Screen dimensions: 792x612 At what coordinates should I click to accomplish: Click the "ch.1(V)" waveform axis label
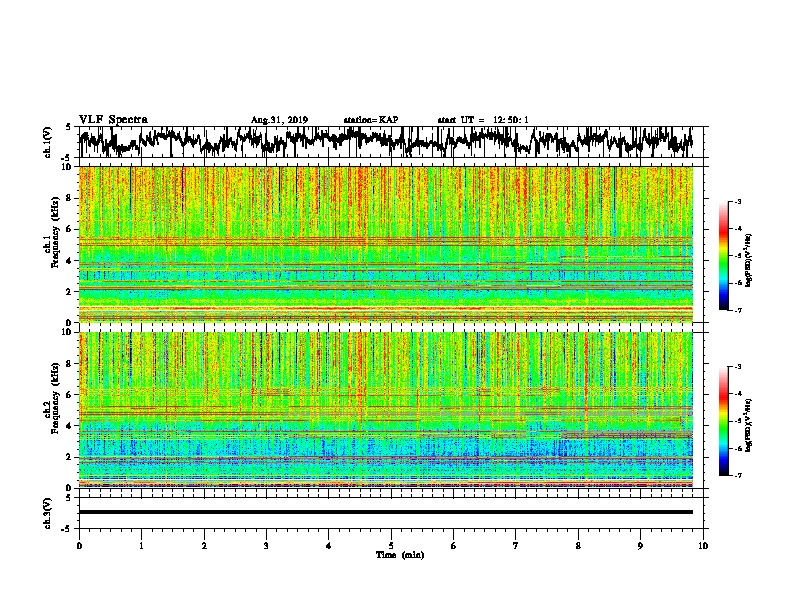[x=48, y=142]
